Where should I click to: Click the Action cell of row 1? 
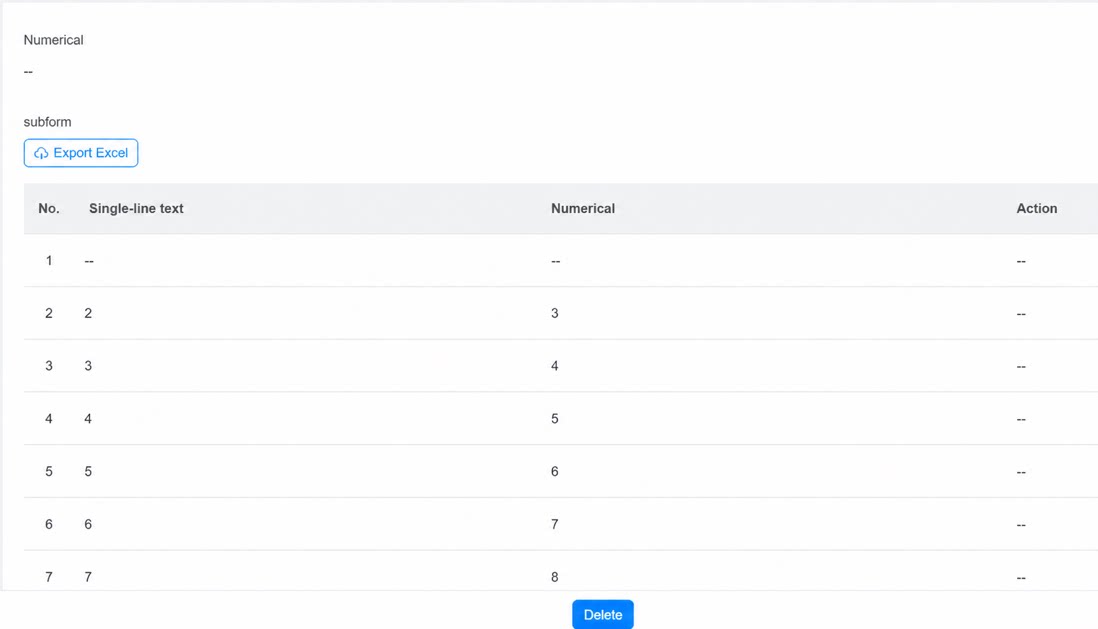coord(1021,261)
